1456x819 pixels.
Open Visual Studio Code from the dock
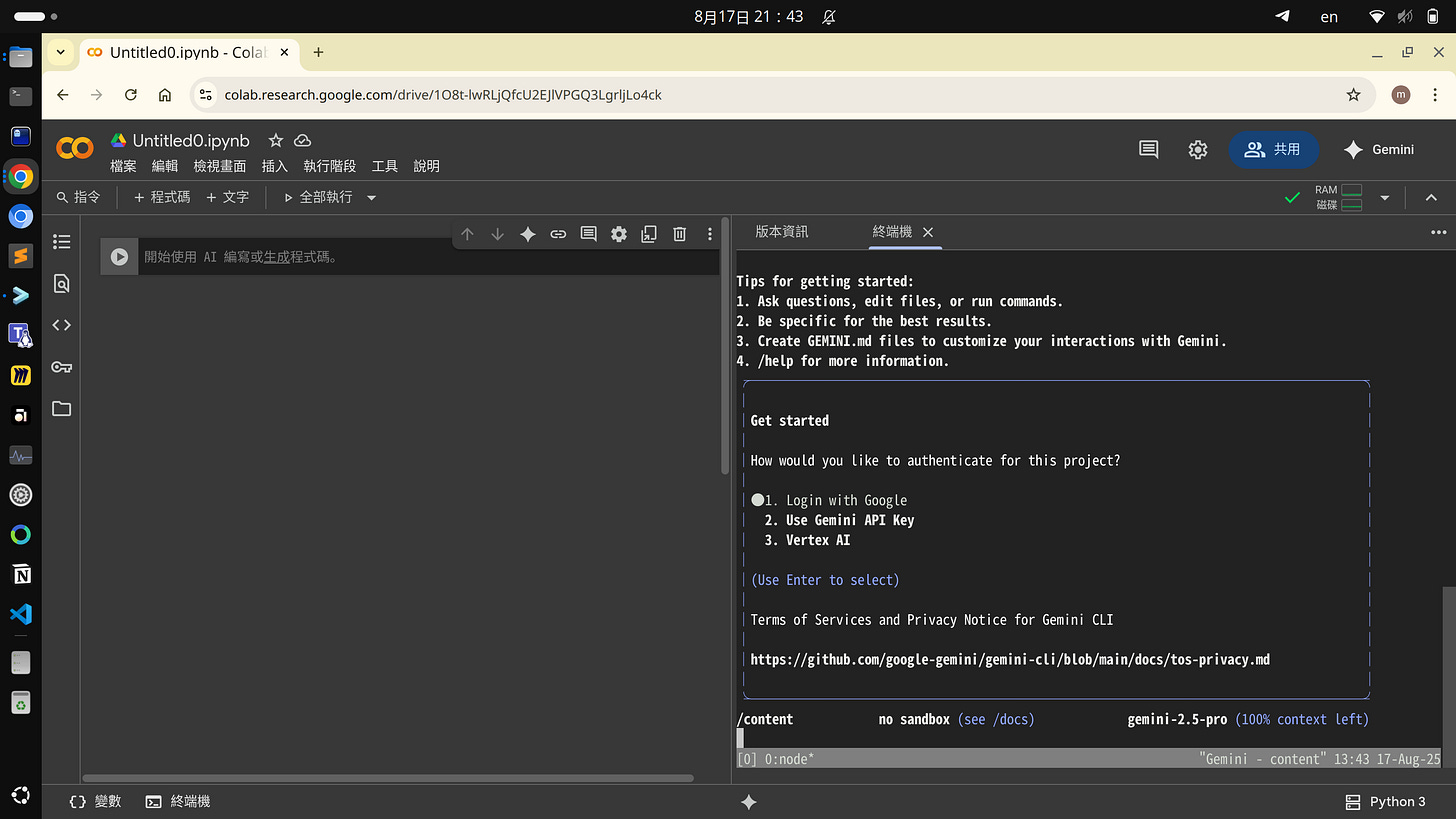click(x=21, y=614)
